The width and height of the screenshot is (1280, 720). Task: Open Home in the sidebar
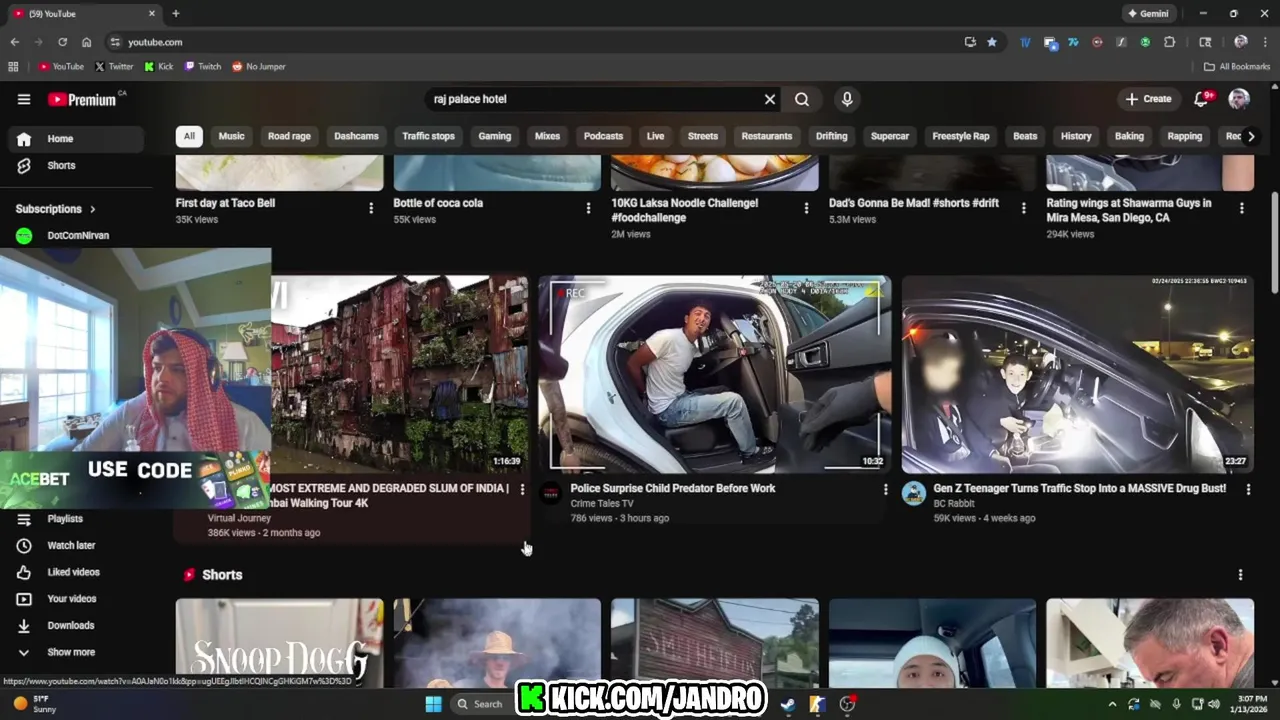[x=75, y=139]
